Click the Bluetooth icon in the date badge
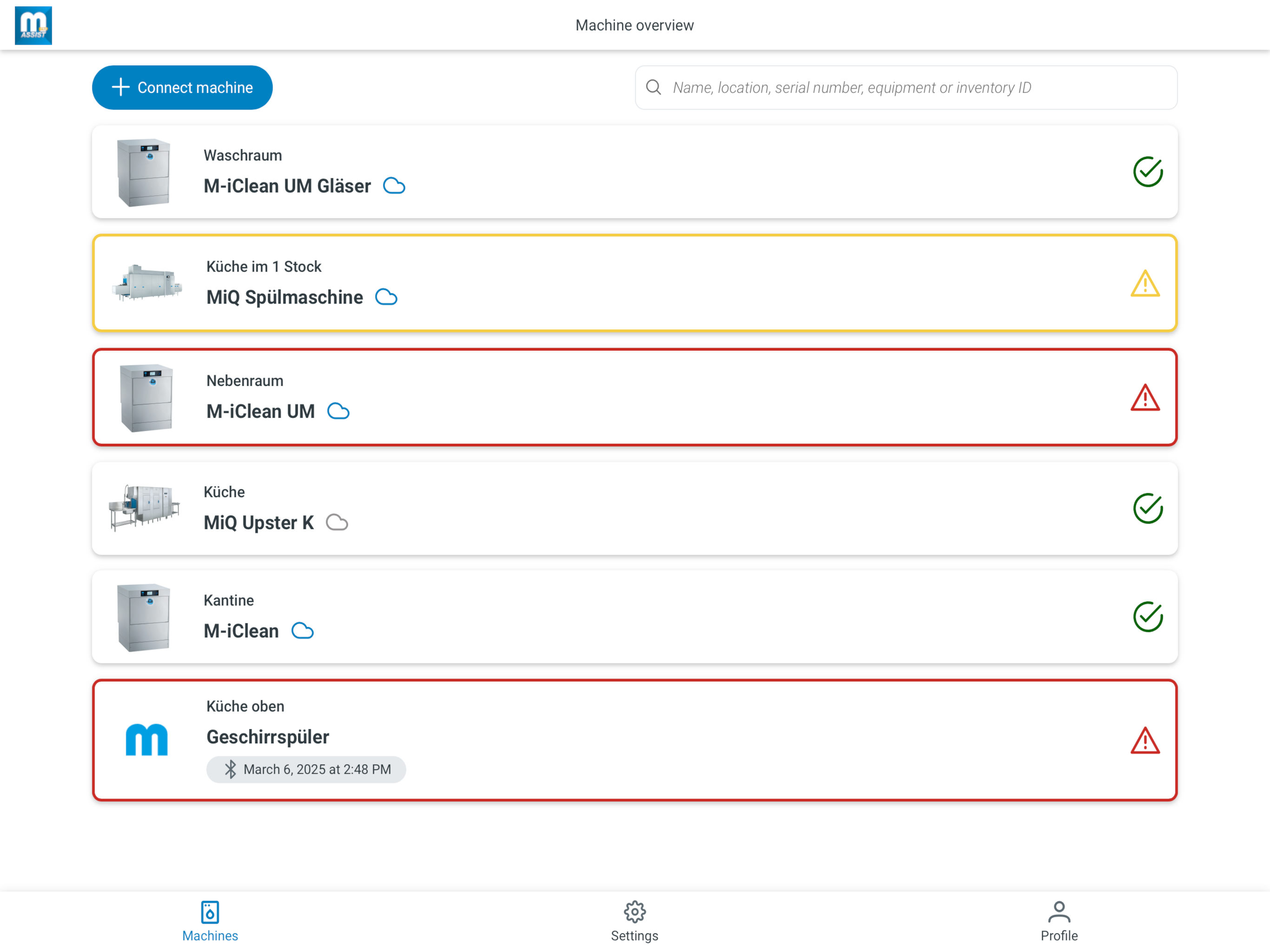 tap(230, 769)
